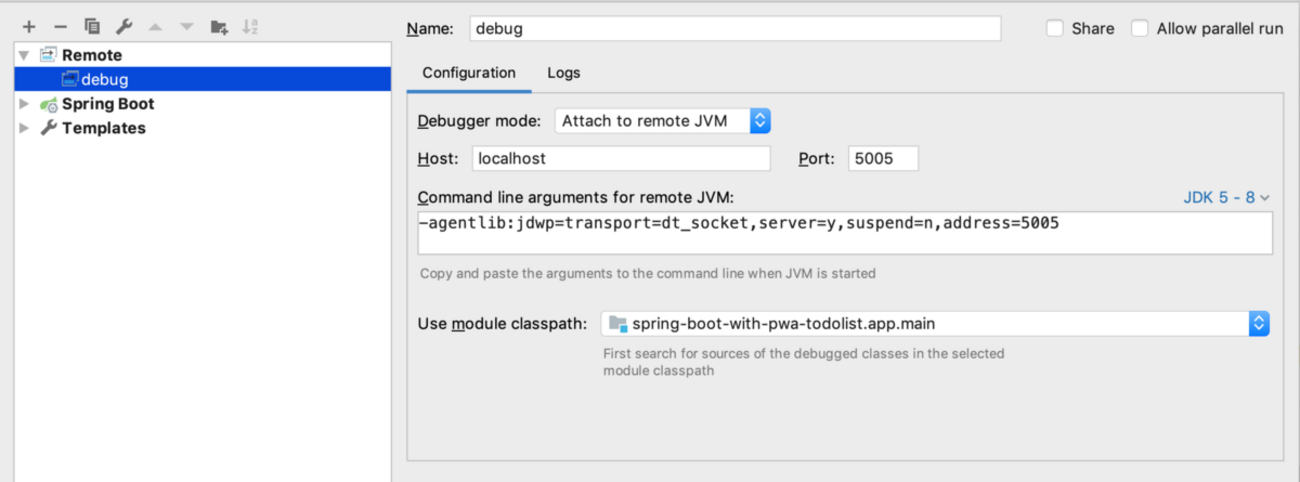Click the Sort Configurations alphabetically icon

tap(250, 27)
